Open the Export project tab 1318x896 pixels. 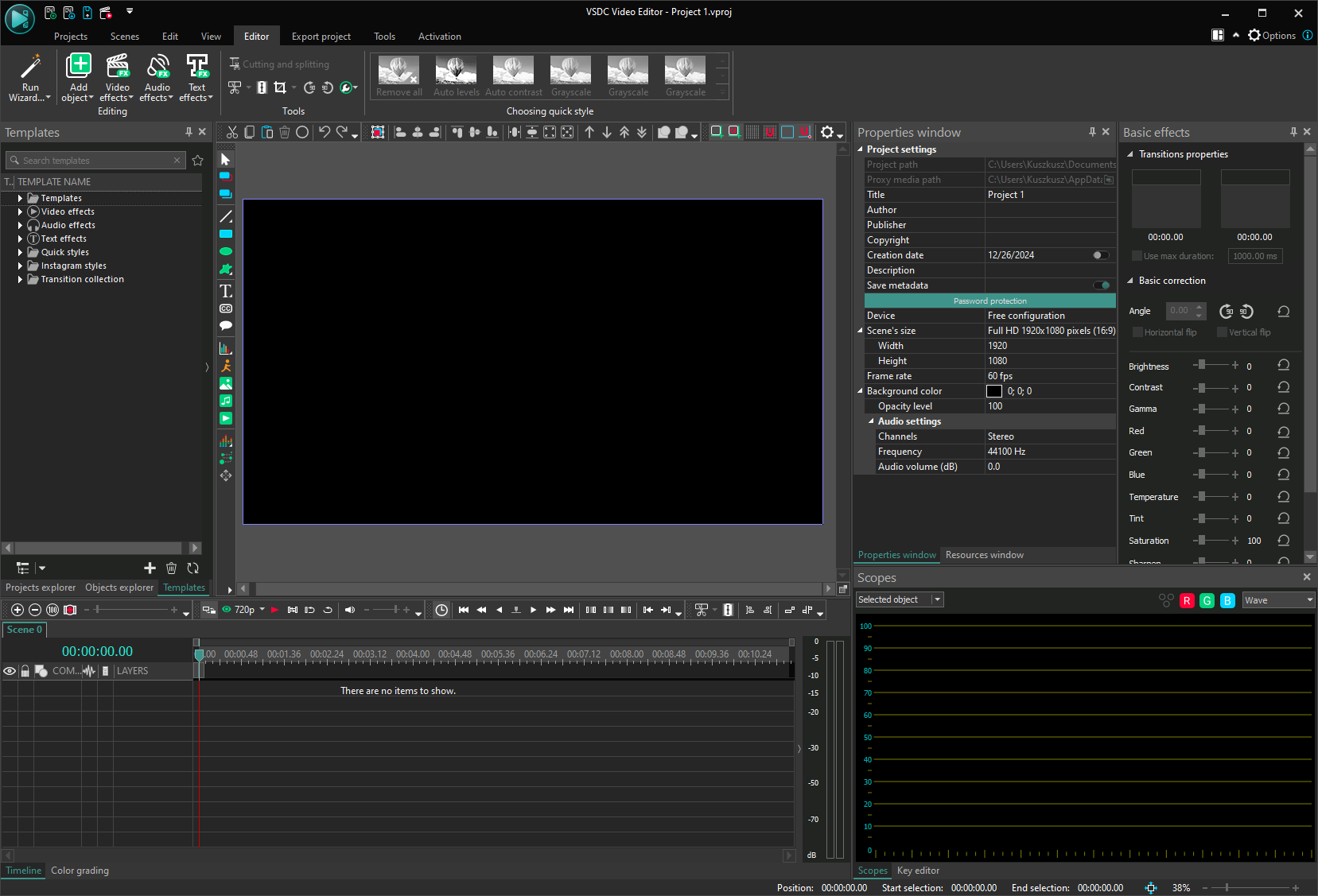[321, 37]
